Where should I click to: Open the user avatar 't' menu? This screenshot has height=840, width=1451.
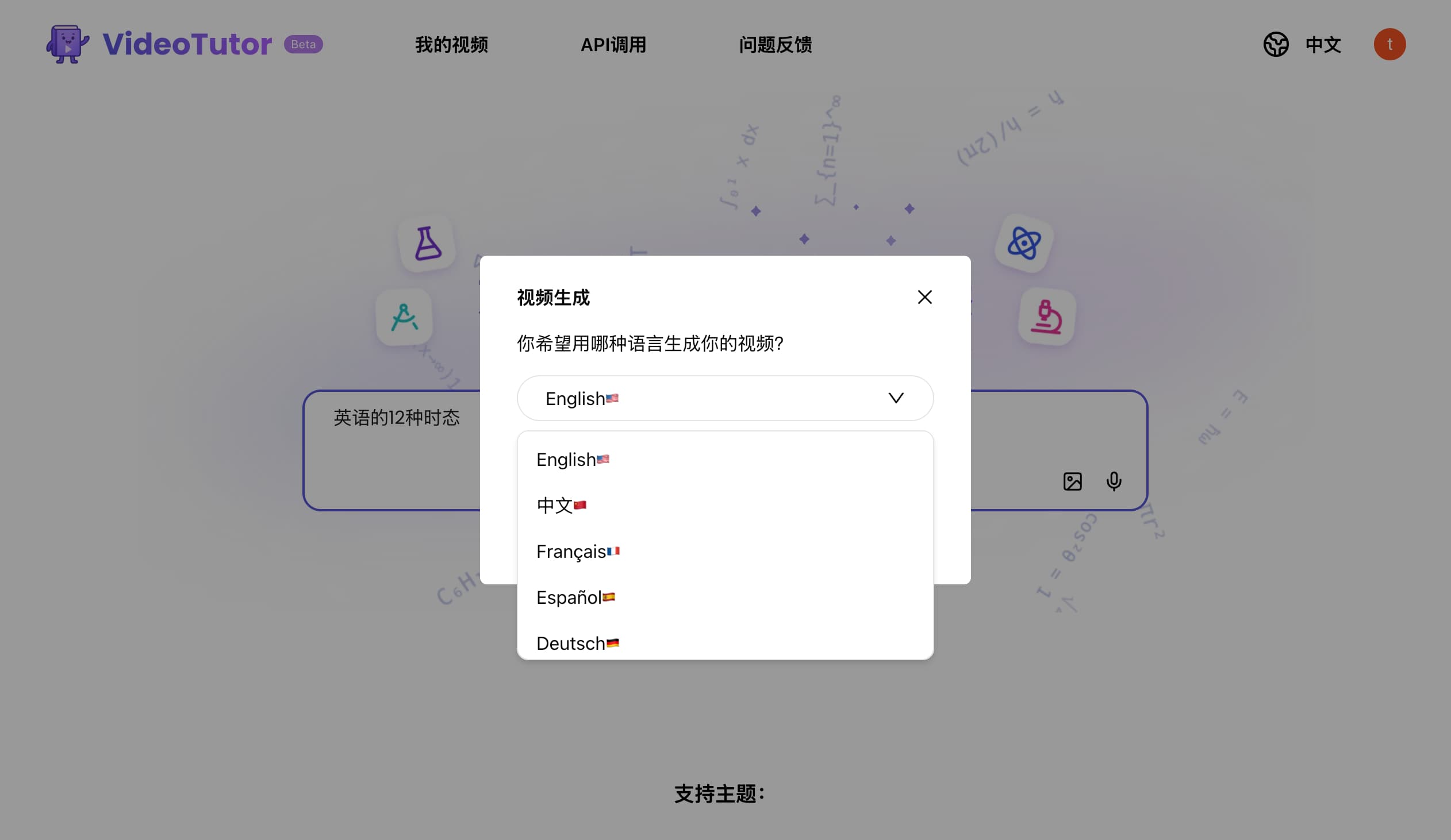pyautogui.click(x=1389, y=44)
